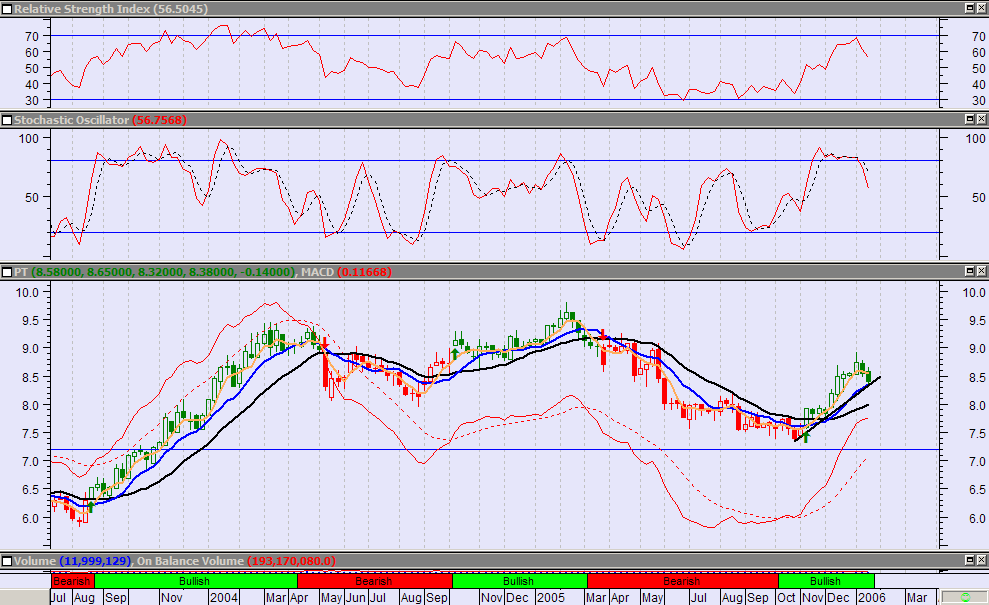Image resolution: width=989 pixels, height=605 pixels.
Task: Maximize the PT price chart panel
Action: (x=968, y=272)
